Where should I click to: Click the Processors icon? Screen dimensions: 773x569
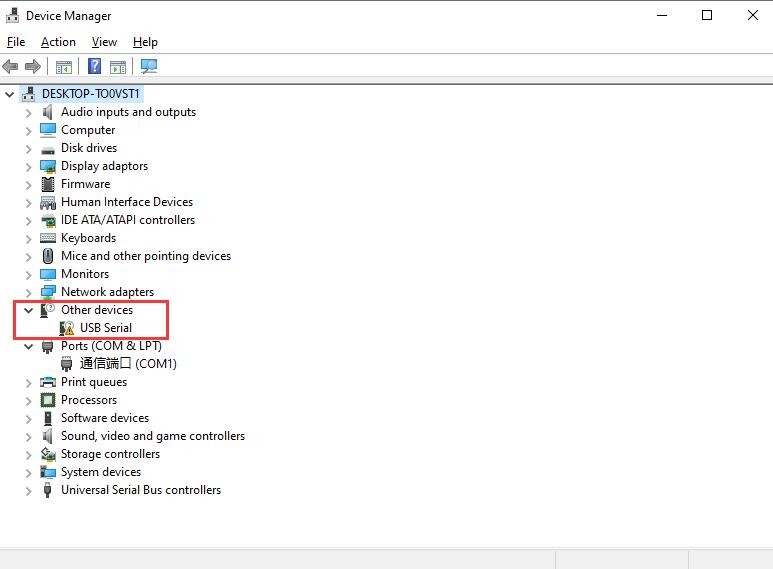coord(48,400)
